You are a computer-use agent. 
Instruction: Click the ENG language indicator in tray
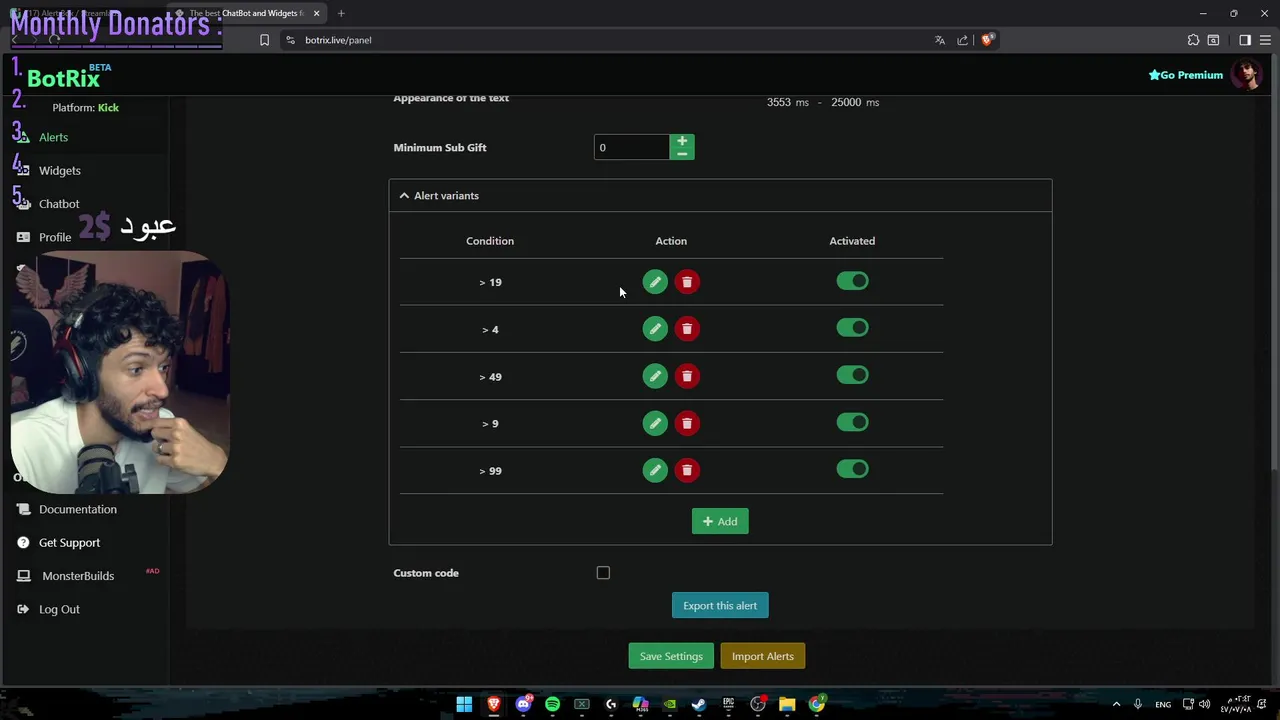tap(1163, 704)
